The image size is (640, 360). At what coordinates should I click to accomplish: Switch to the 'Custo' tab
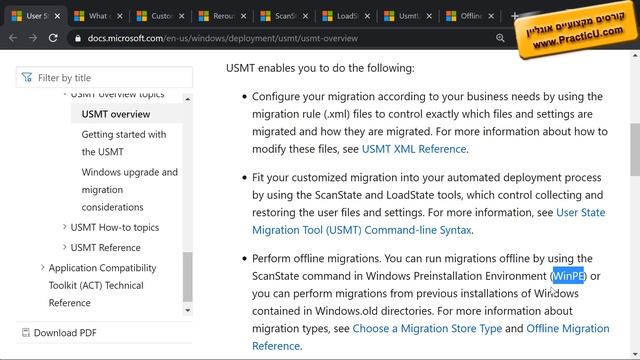tap(159, 16)
